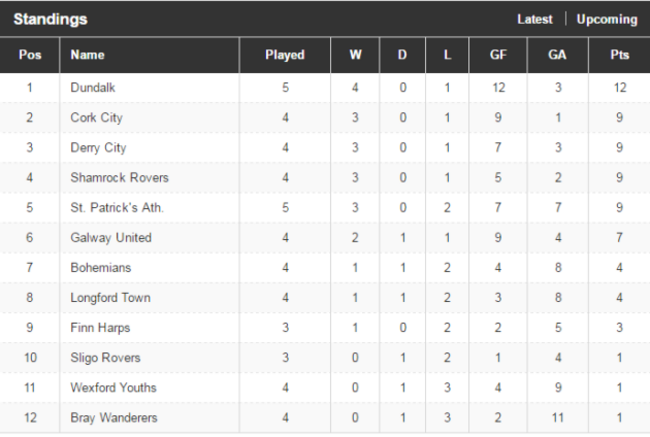Click the GA column header
The width and height of the screenshot is (650, 437).
(x=558, y=55)
